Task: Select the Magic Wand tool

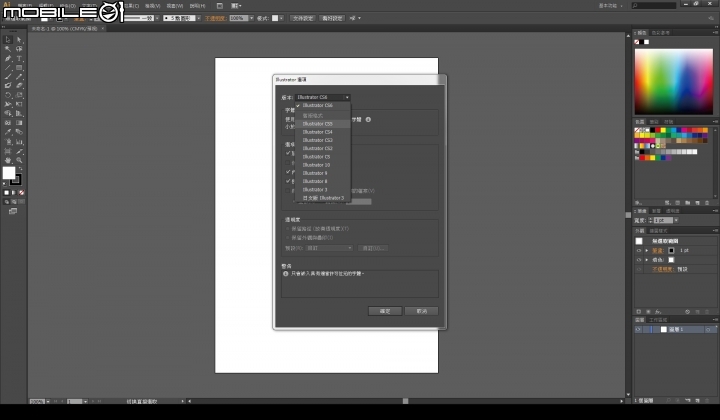Action: point(8,49)
